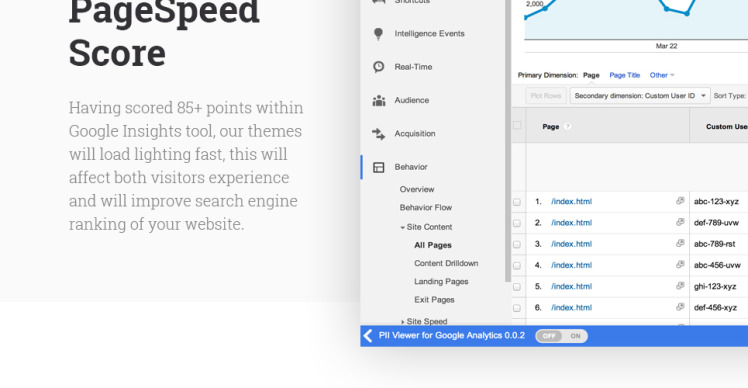
Task: Toggle the PII Viewer OFF/ON switch
Action: [x=561, y=336]
